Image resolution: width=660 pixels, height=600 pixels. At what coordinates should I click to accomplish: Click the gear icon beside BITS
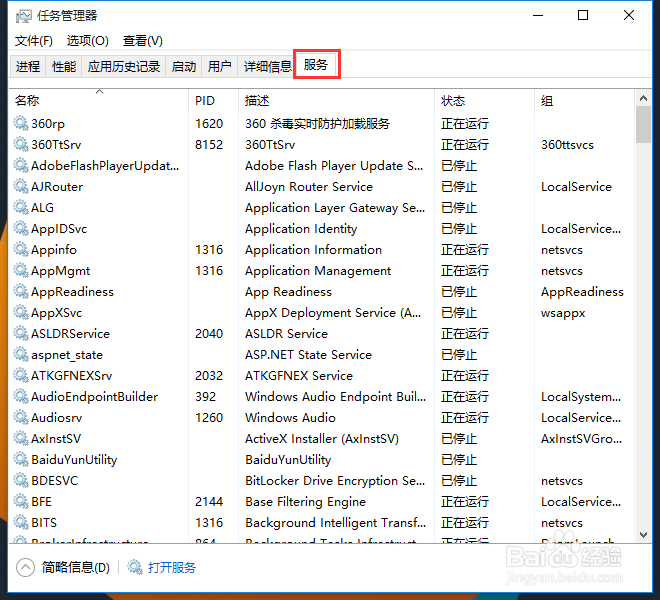pyautogui.click(x=21, y=522)
